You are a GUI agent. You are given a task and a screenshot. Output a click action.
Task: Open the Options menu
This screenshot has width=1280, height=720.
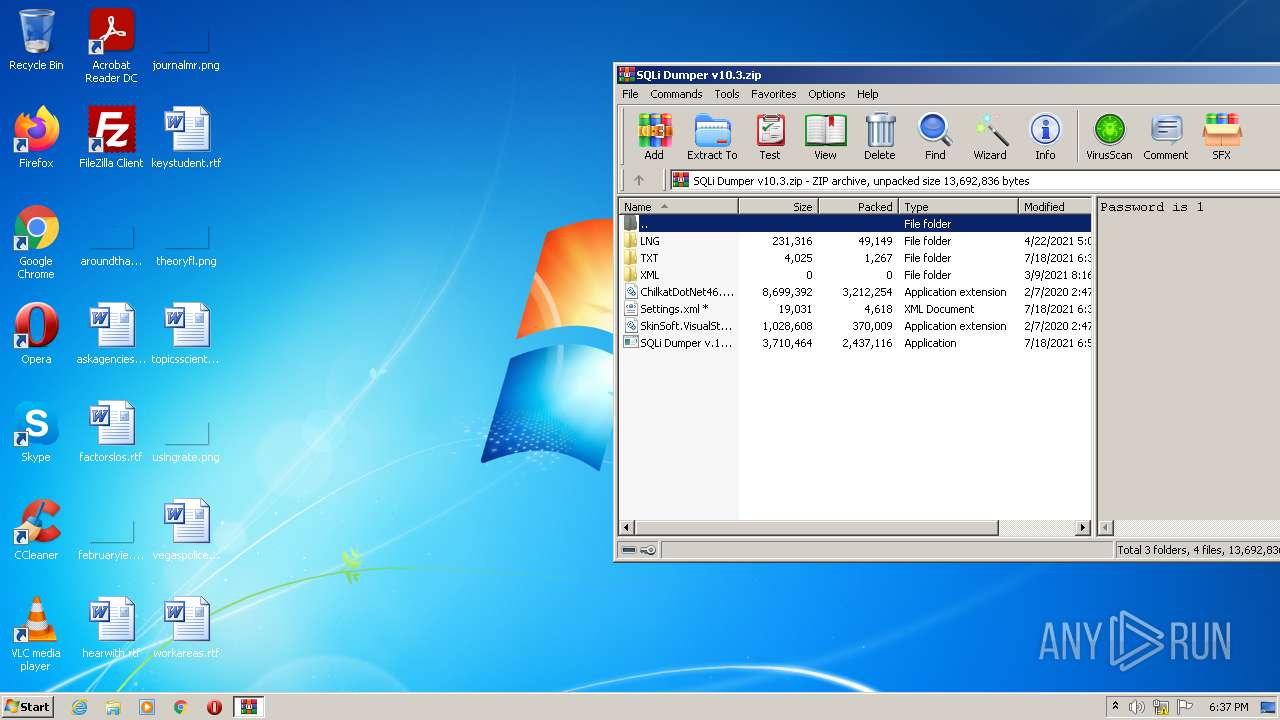pos(827,94)
